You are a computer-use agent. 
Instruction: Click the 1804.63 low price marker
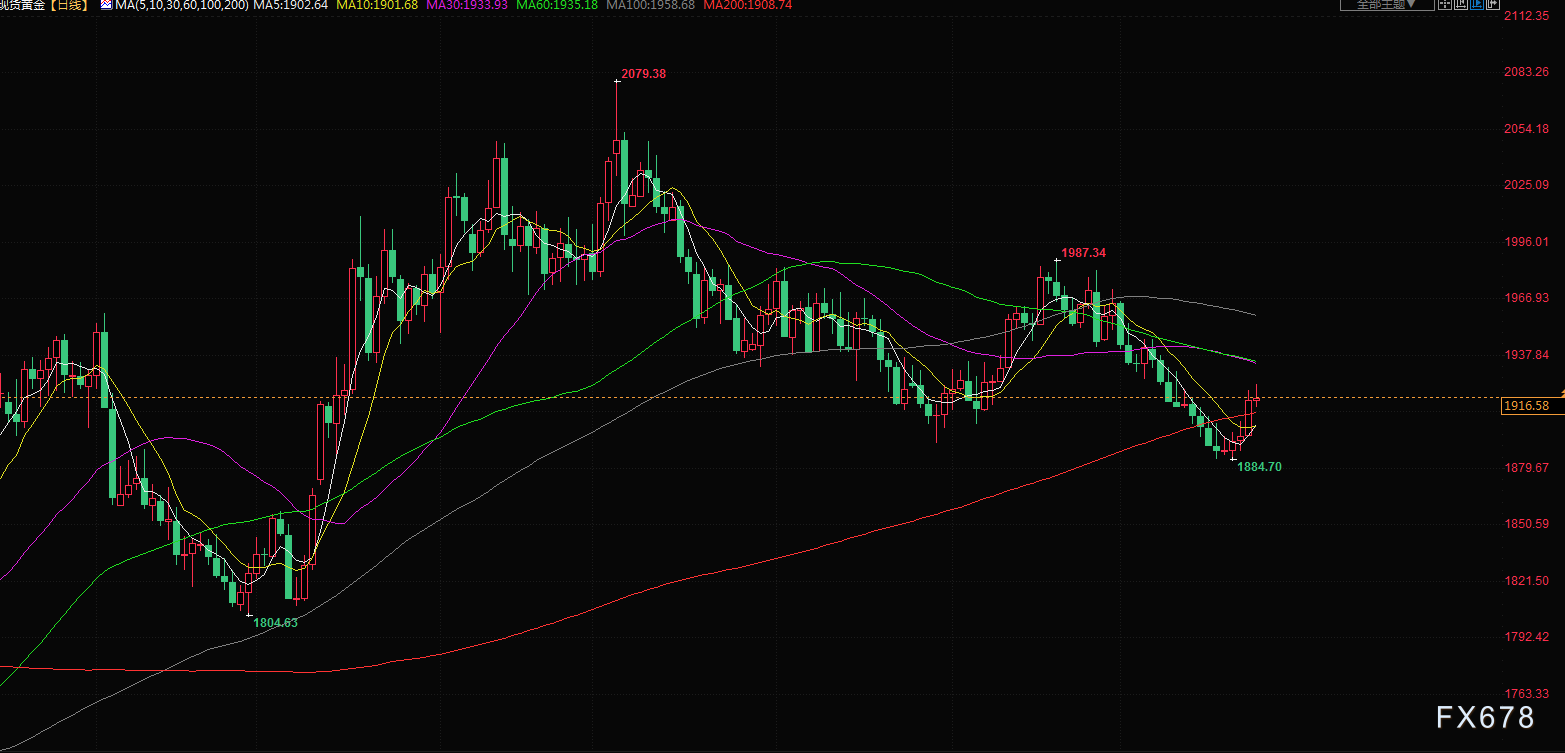coord(275,622)
